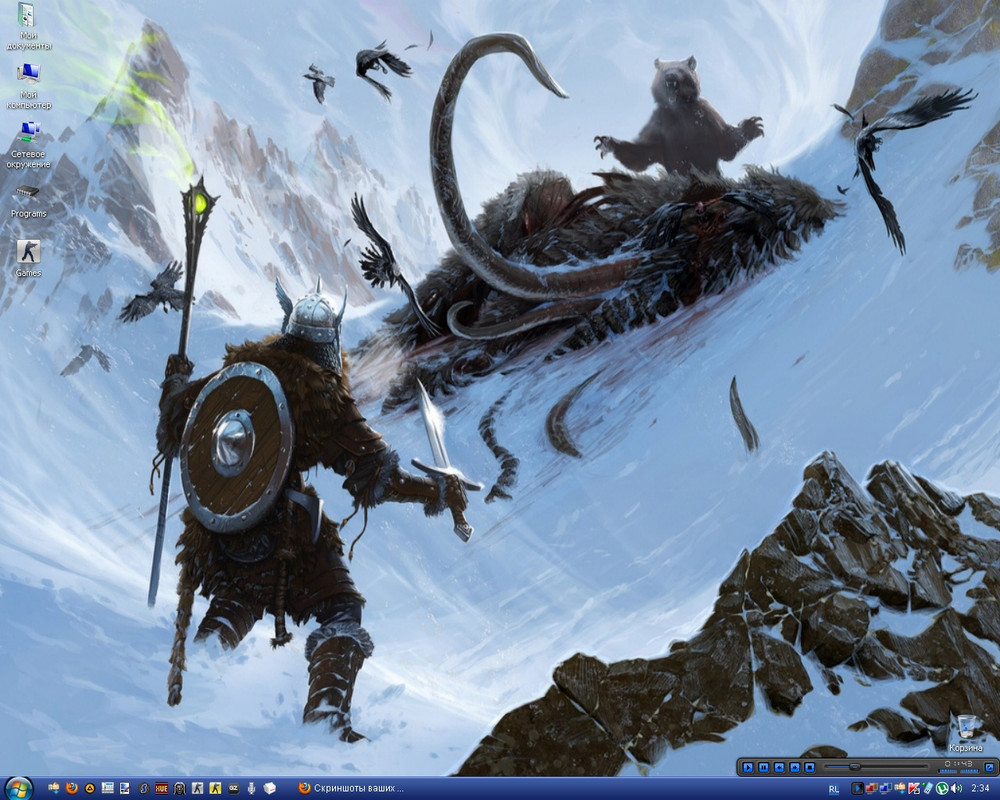Image resolution: width=1000 pixels, height=800 pixels.
Task: Select the Programs desktop folder icon
Action: tap(28, 200)
